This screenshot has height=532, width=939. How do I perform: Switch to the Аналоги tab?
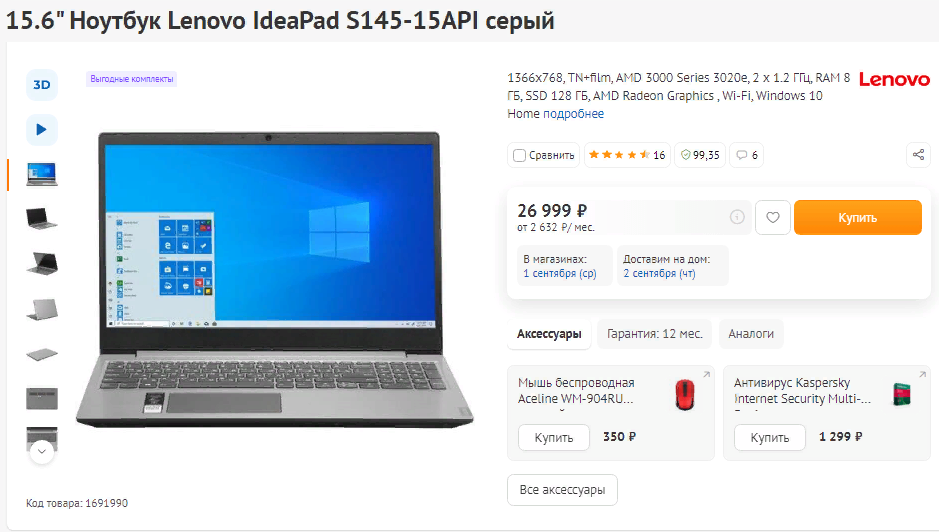click(751, 334)
